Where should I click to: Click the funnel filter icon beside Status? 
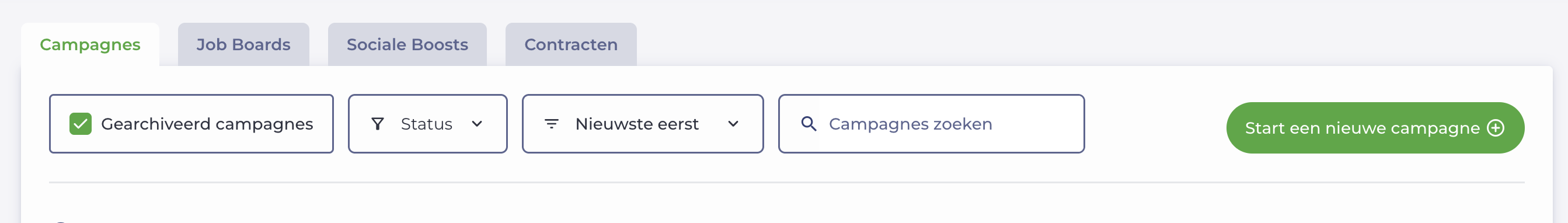click(x=377, y=124)
